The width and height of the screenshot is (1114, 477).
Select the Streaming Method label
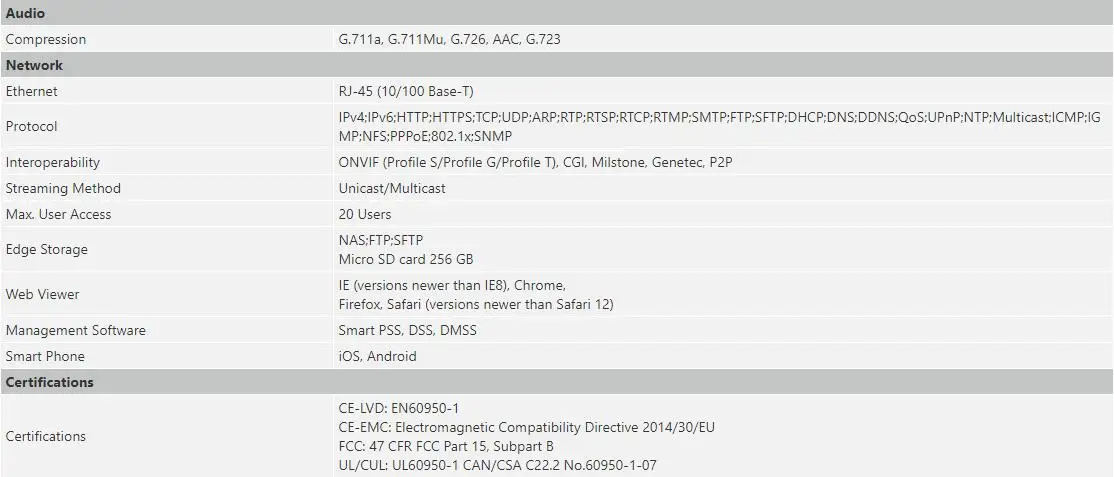(x=63, y=188)
